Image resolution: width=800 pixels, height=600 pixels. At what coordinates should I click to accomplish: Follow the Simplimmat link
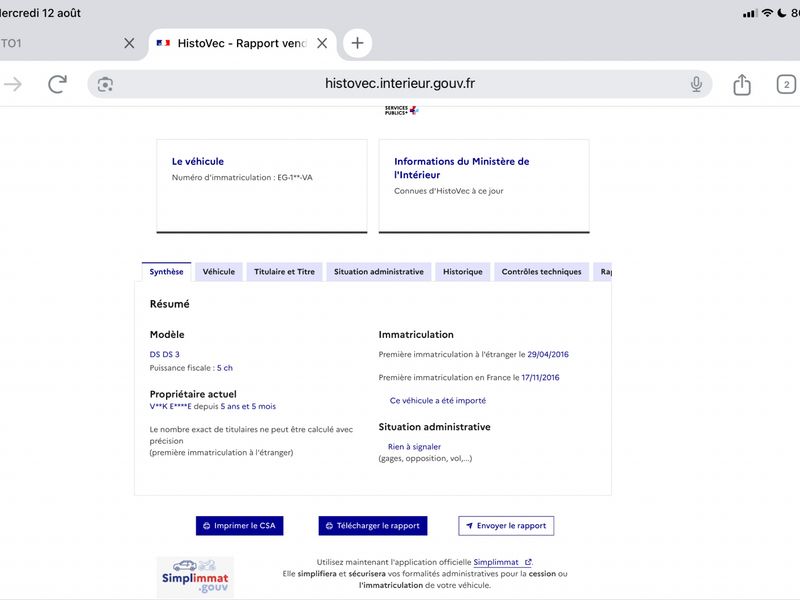point(502,562)
